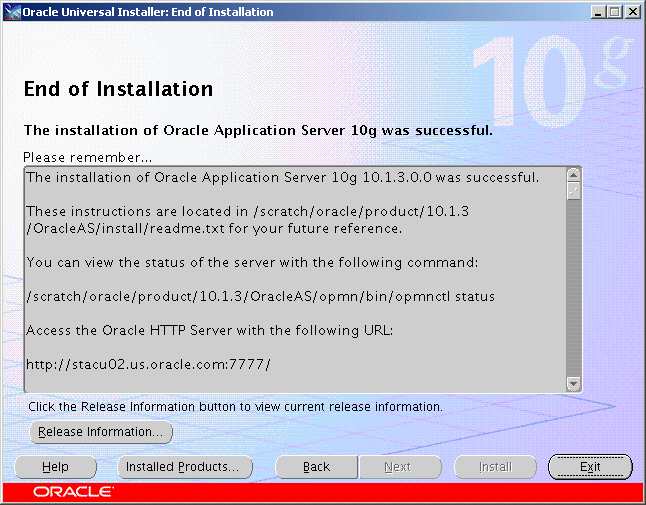Click the Exit button

click(590, 467)
